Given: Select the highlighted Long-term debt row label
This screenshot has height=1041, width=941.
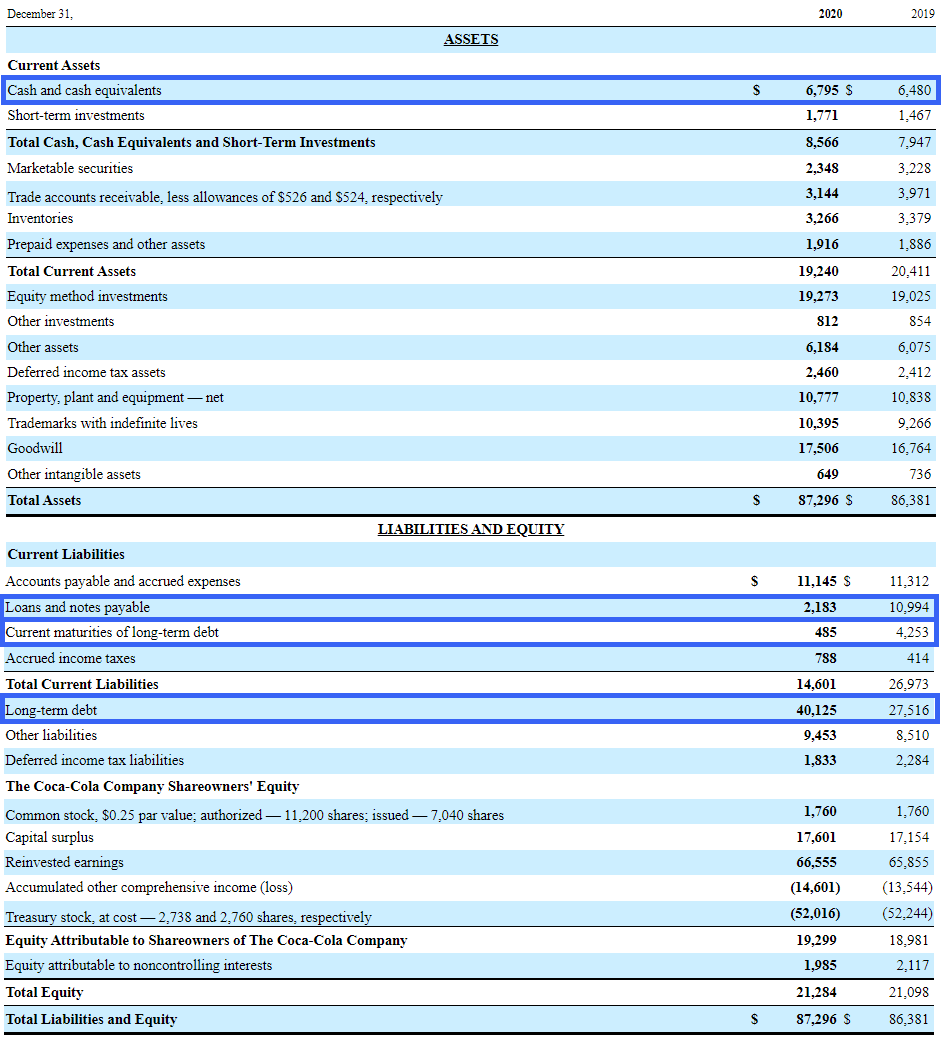Looking at the screenshot, I should (x=52, y=710).
